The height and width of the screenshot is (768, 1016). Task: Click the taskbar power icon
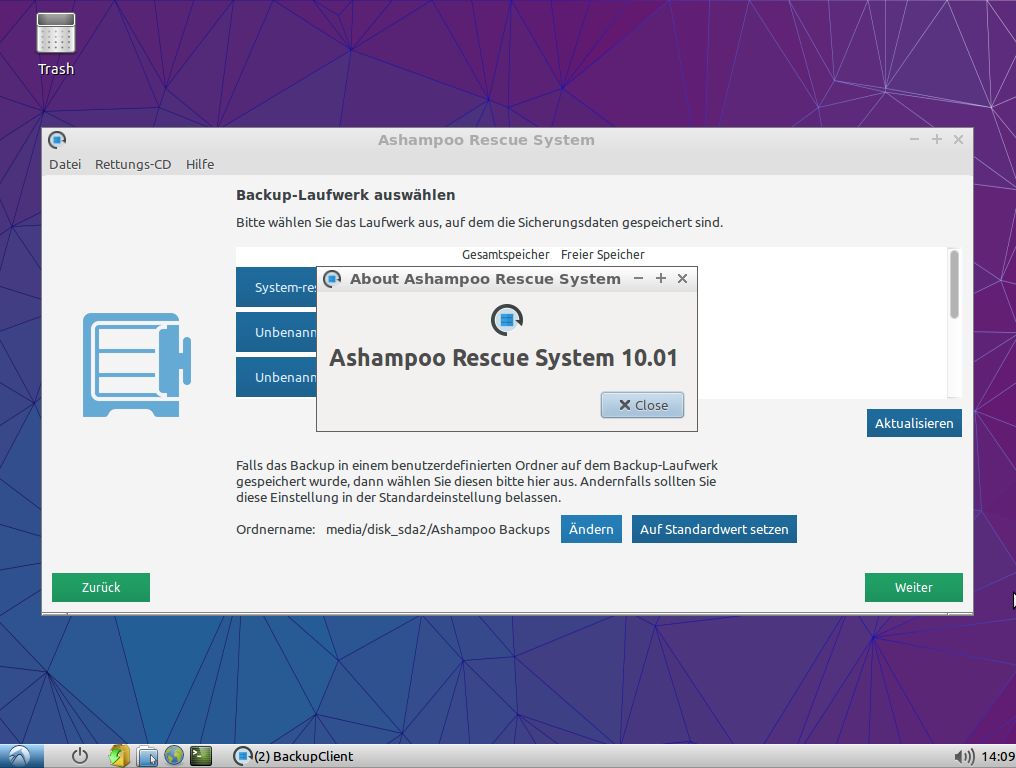(80, 756)
